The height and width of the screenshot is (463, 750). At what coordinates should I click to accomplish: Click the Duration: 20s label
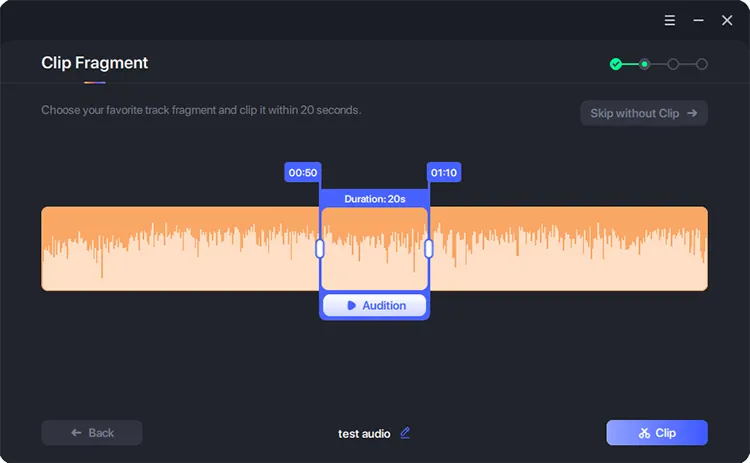pyautogui.click(x=375, y=199)
